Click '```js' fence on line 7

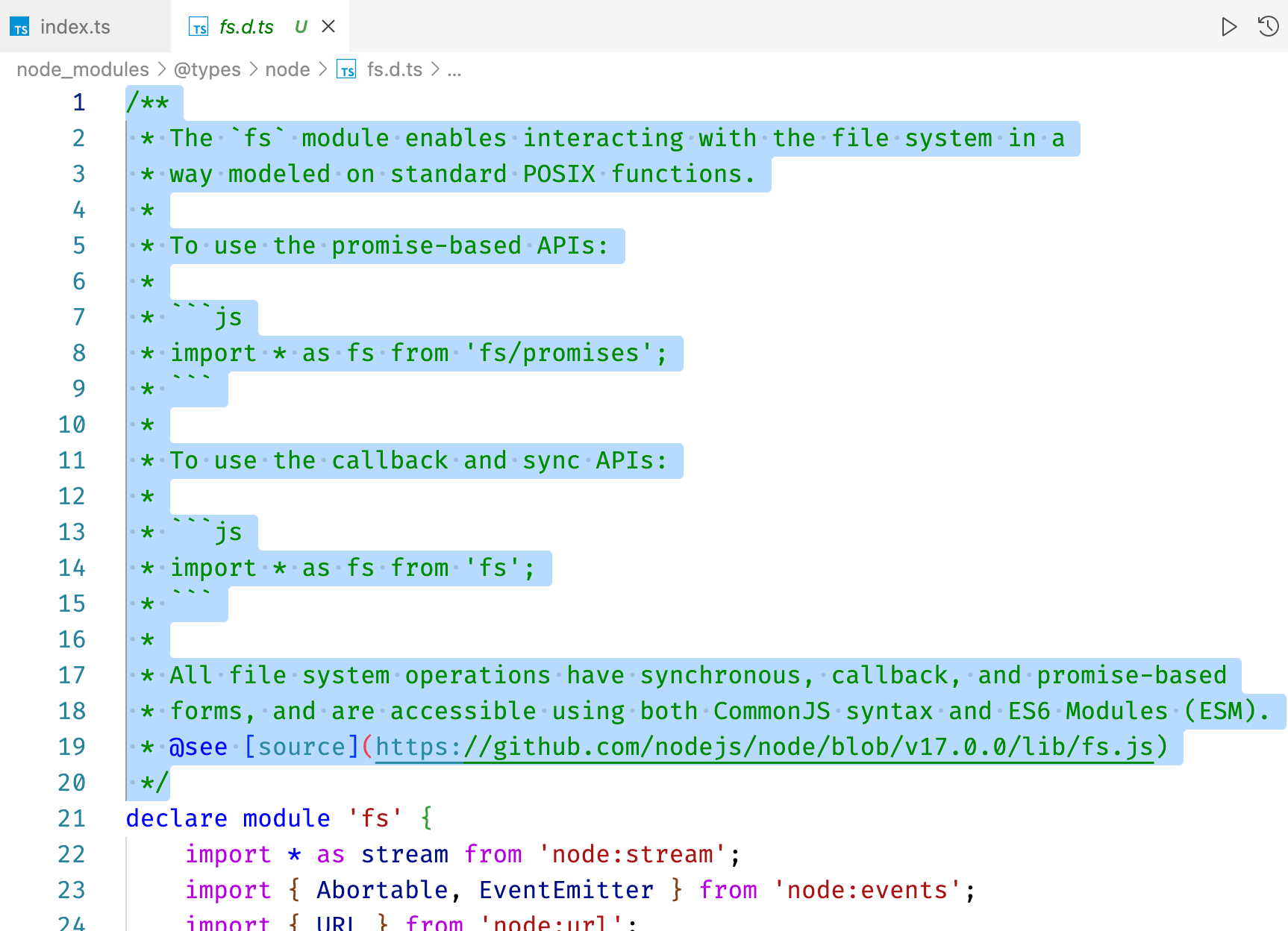tap(206, 317)
